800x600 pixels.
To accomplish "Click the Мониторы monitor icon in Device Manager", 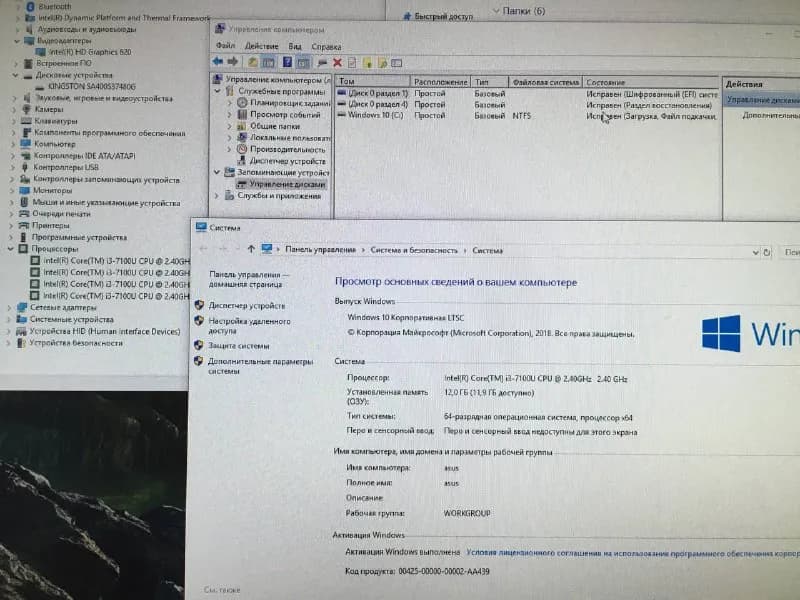I will (x=24, y=190).
